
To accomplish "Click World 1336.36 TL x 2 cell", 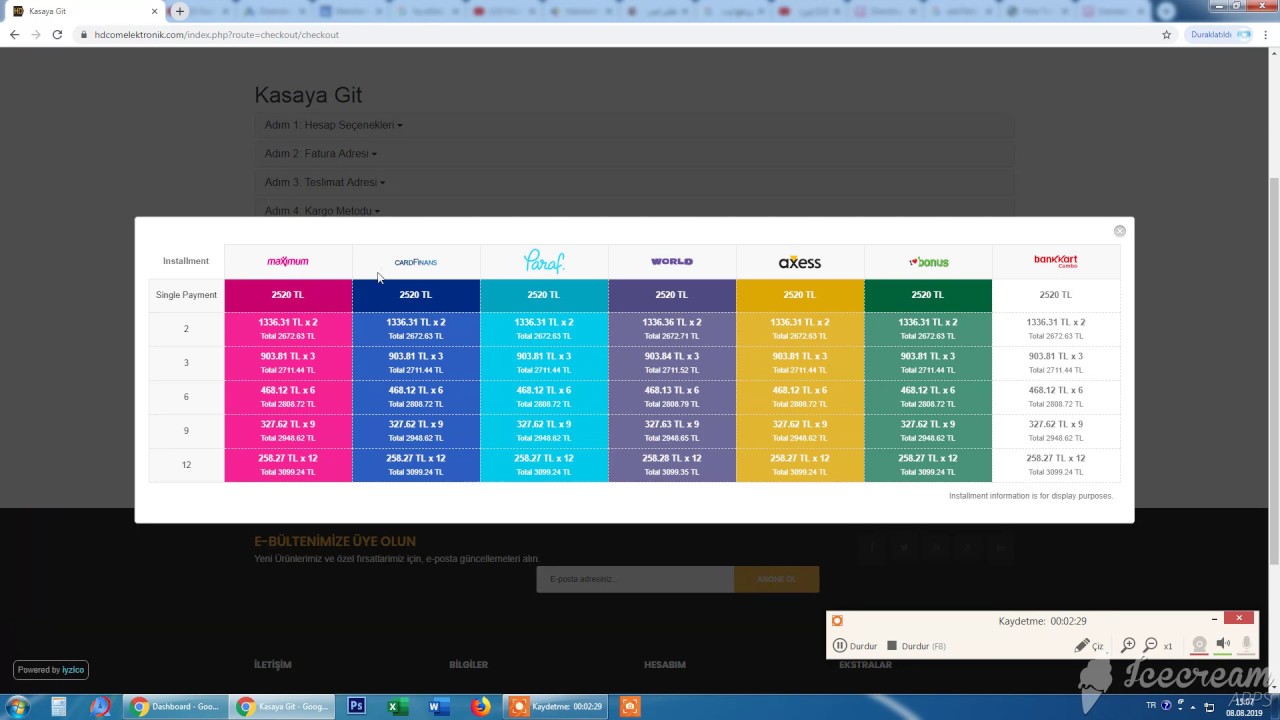I will pyautogui.click(x=672, y=329).
